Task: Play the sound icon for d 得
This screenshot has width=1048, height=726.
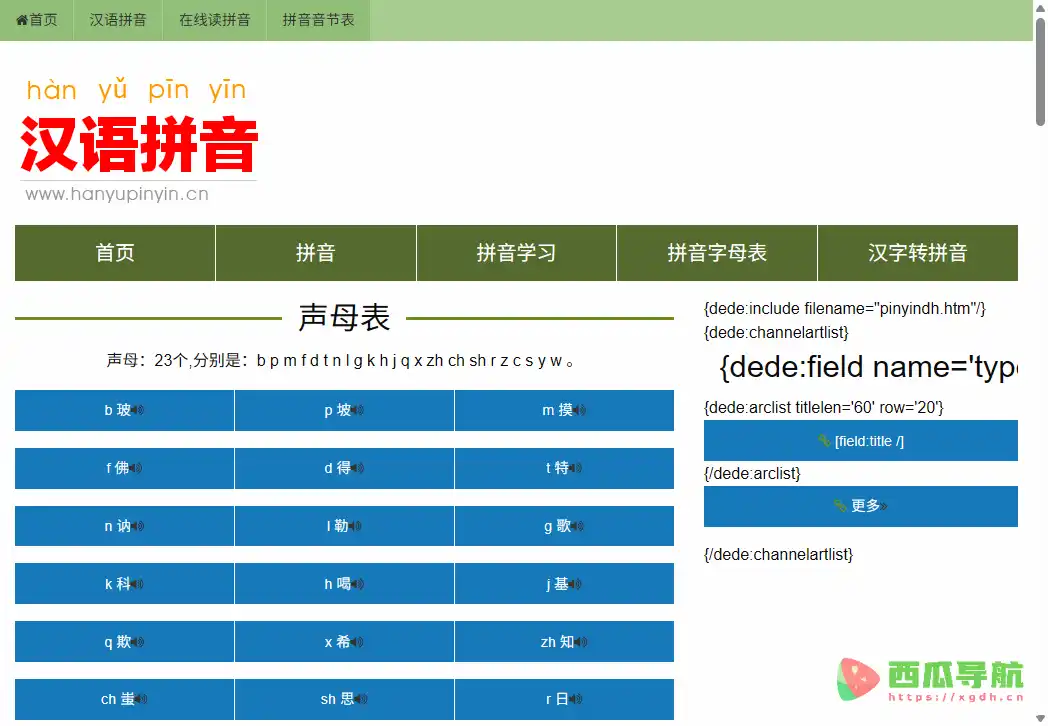Action: click(358, 468)
